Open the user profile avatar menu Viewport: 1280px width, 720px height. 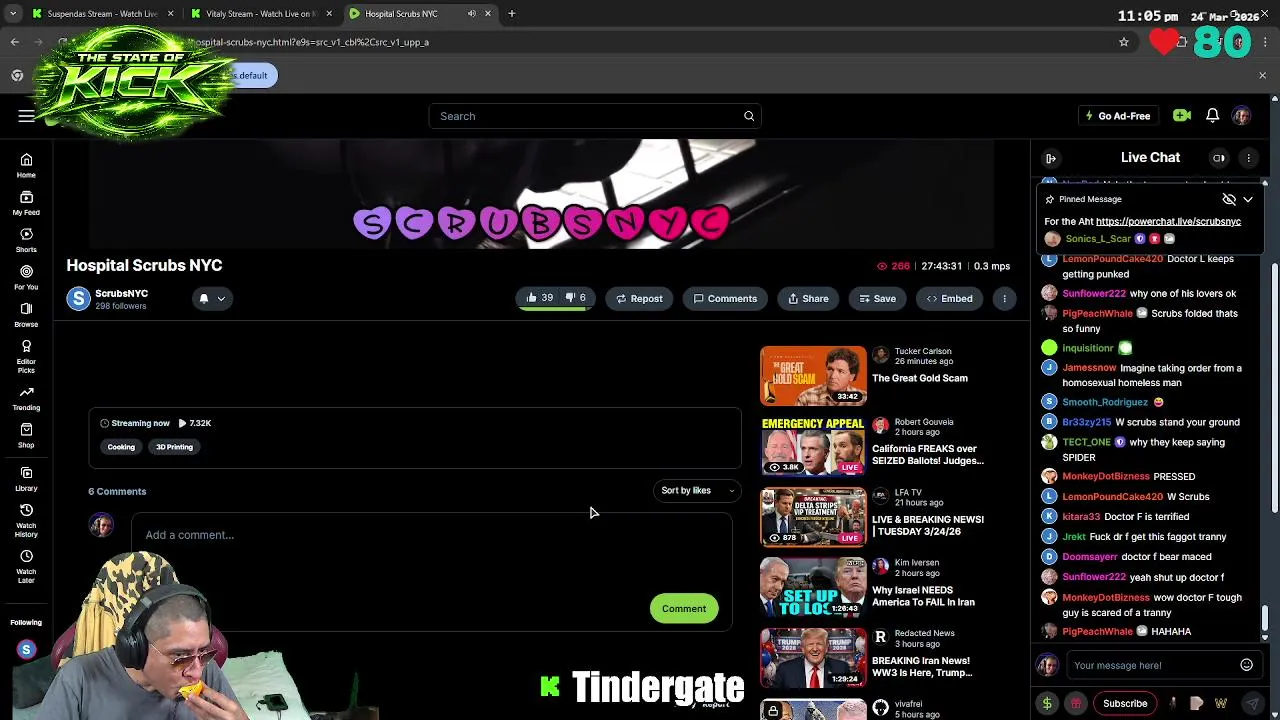click(1241, 116)
